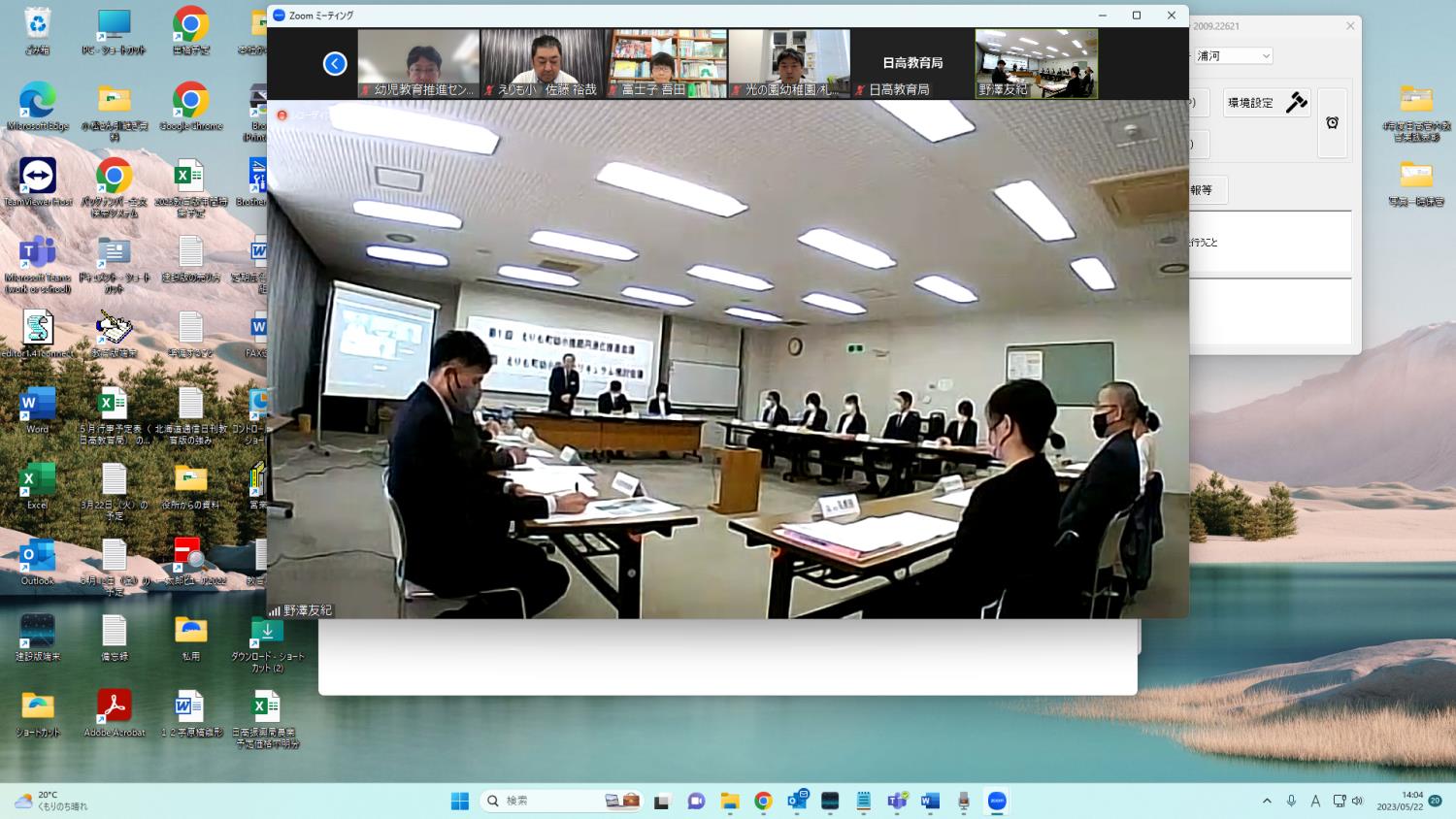Open Outlook using its desktop icon
Image resolution: width=1456 pixels, height=819 pixels.
37,553
